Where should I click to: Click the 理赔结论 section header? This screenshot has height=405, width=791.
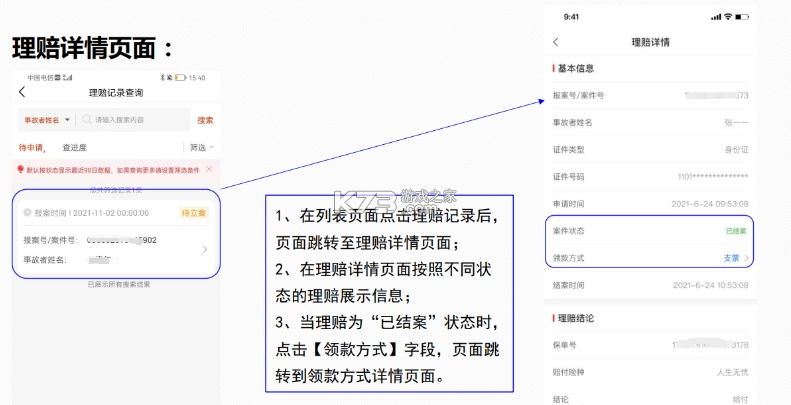pos(574,318)
